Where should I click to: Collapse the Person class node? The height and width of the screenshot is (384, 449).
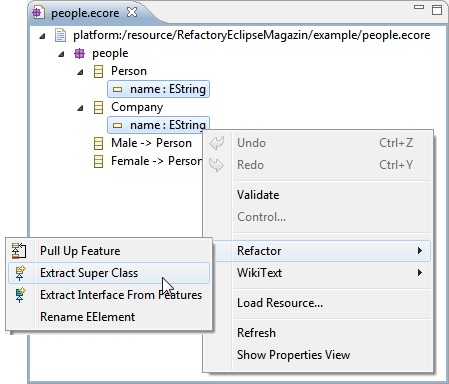coord(80,72)
